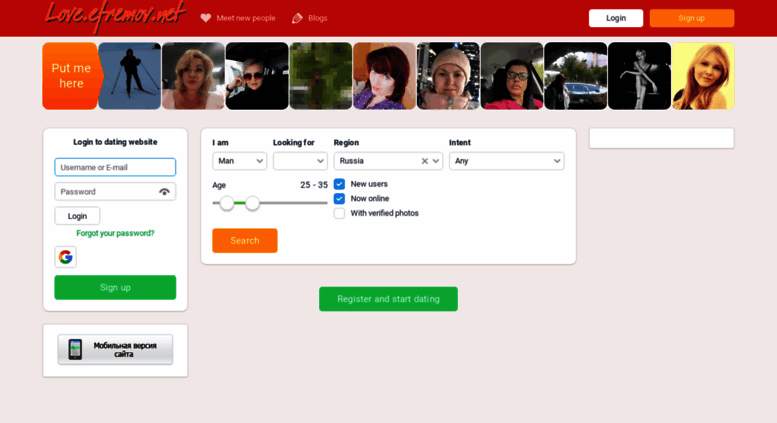Open the red-haired woman in purple photo

[385, 76]
